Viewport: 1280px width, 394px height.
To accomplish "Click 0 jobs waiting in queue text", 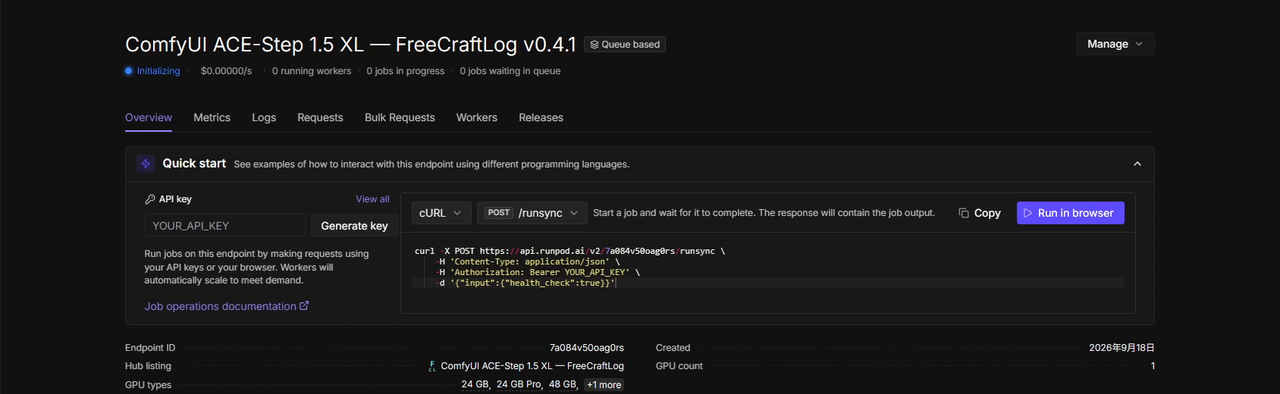I will pos(510,71).
